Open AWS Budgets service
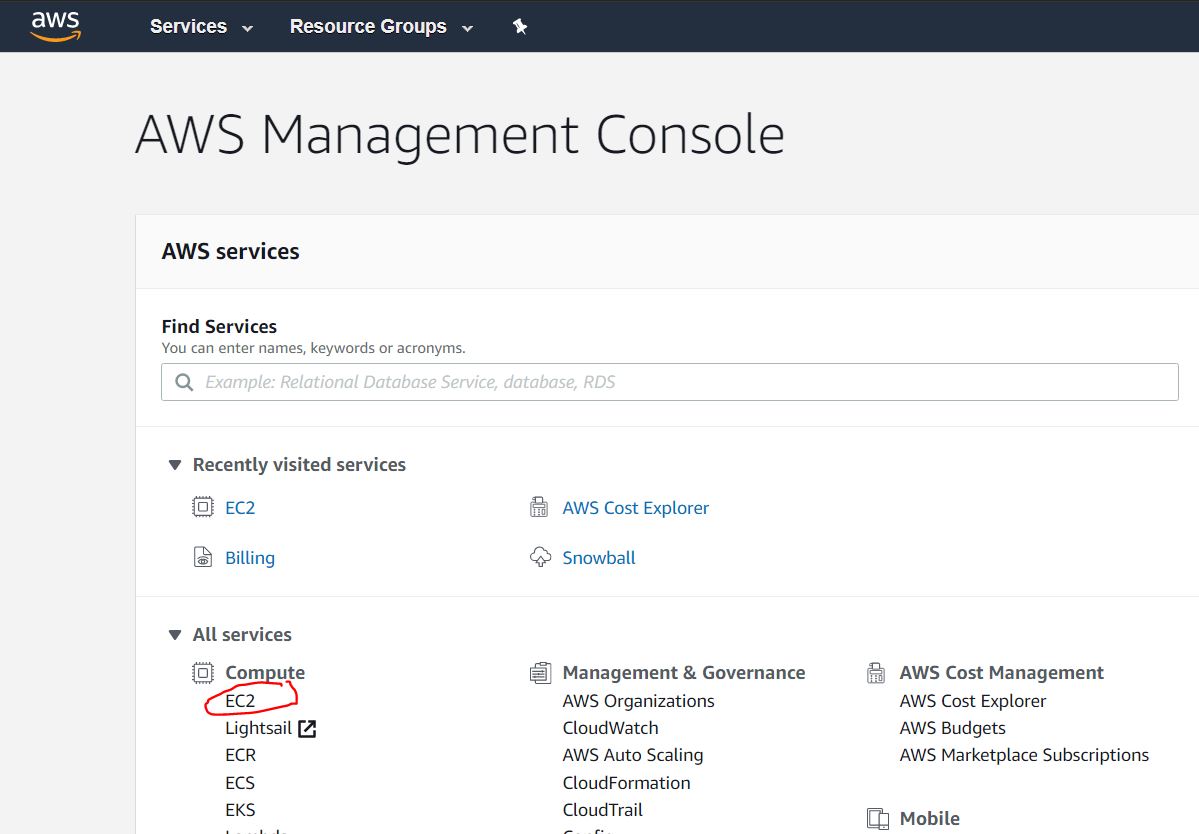Image resolution: width=1199 pixels, height=834 pixels. pyautogui.click(x=953, y=728)
